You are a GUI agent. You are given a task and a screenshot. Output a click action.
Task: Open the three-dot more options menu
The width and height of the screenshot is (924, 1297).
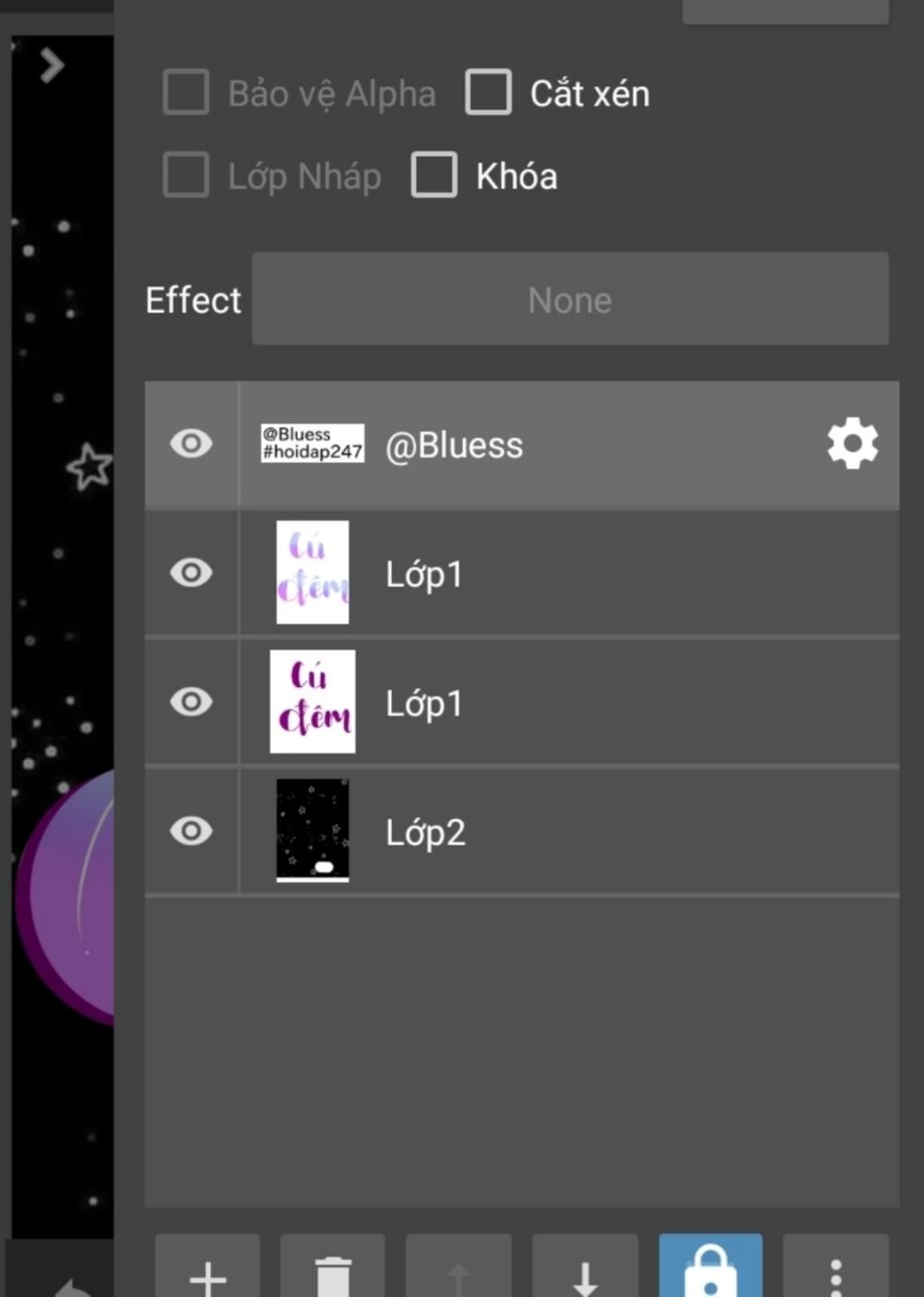pos(836,1268)
